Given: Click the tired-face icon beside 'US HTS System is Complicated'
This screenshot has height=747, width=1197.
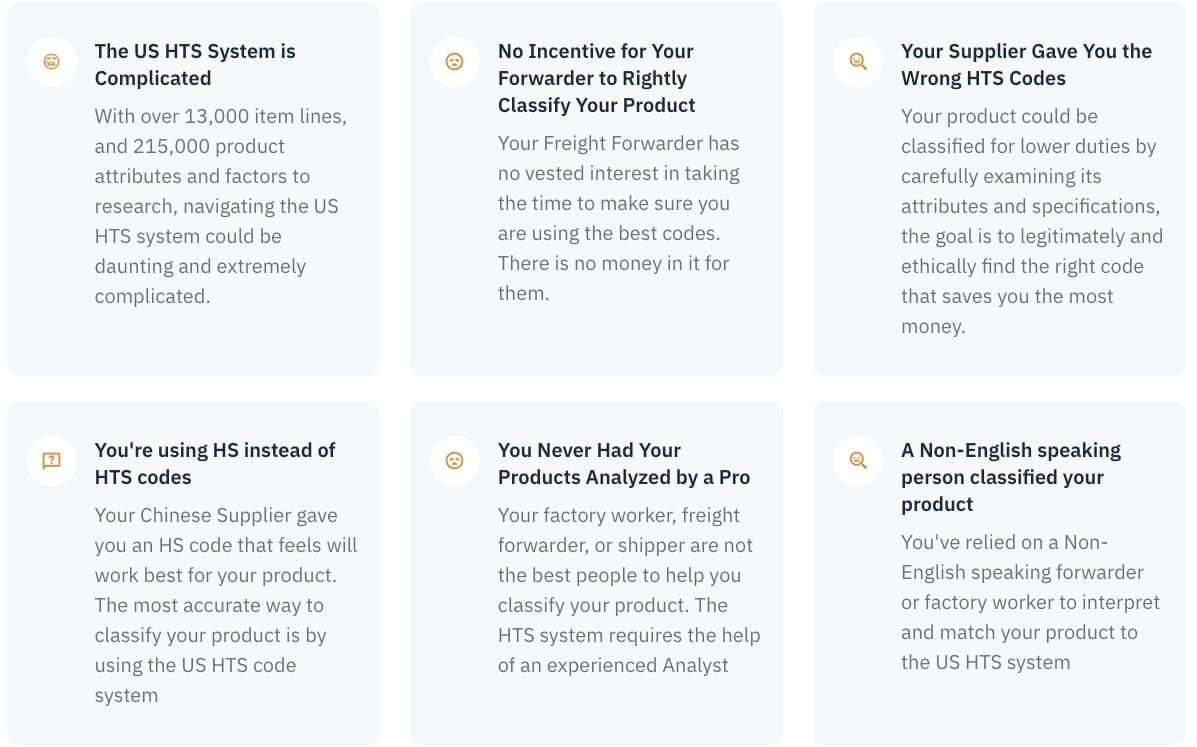Looking at the screenshot, I should 51,61.
